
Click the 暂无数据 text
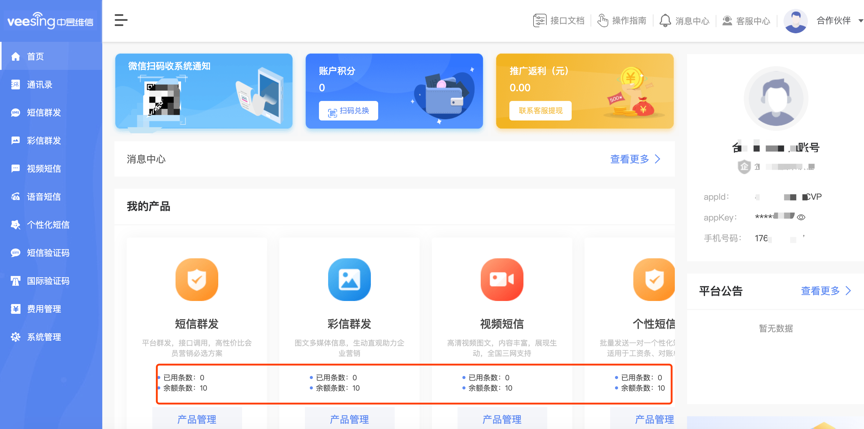click(776, 329)
